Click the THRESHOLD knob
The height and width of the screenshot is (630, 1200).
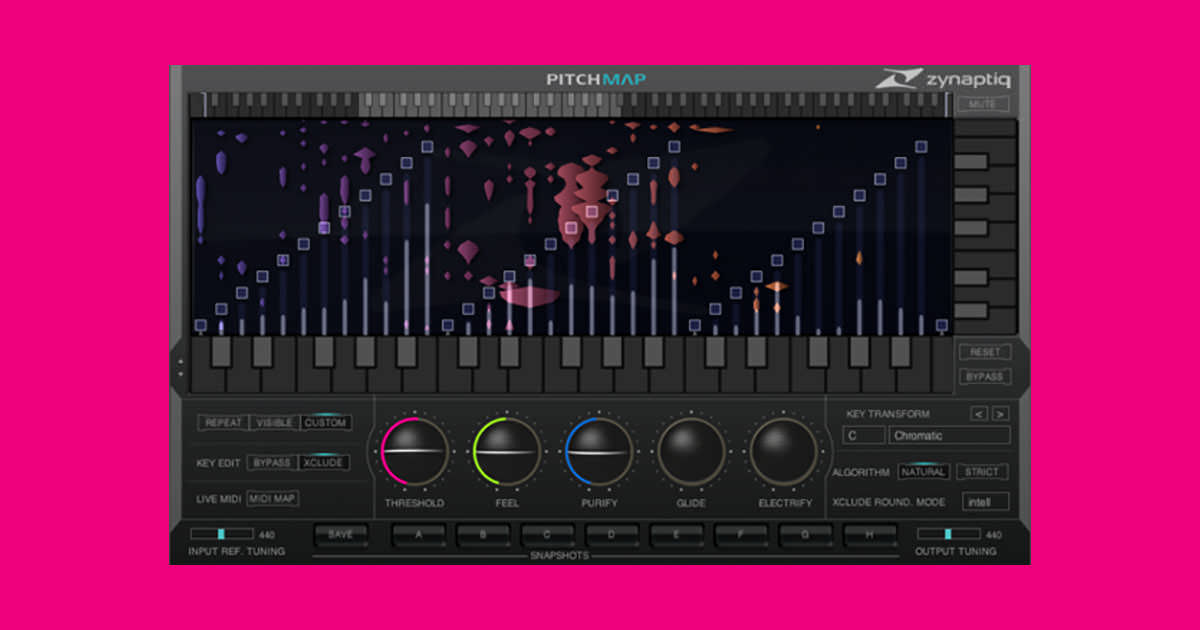point(414,452)
